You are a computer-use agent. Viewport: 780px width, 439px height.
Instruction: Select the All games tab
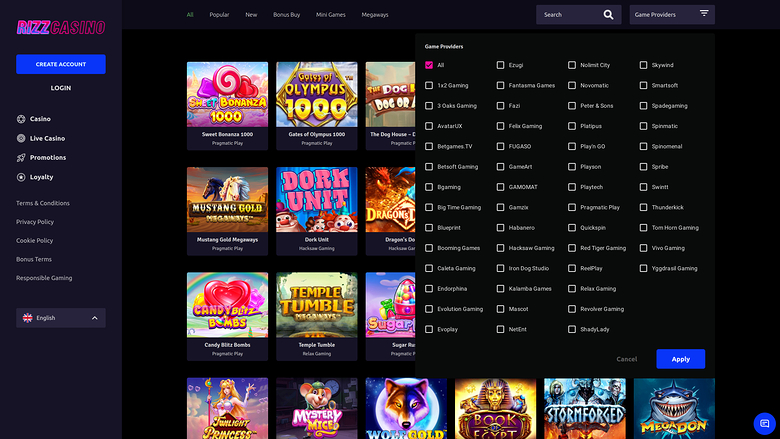coord(190,15)
